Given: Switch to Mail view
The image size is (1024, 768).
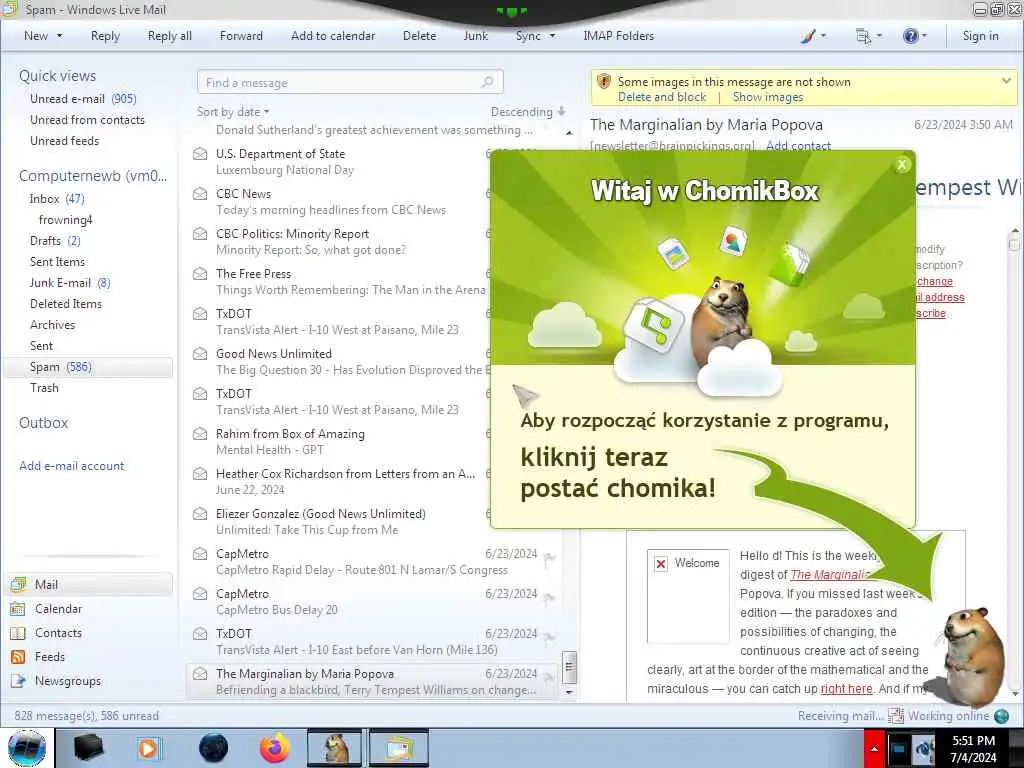Looking at the screenshot, I should pyautogui.click(x=89, y=584).
